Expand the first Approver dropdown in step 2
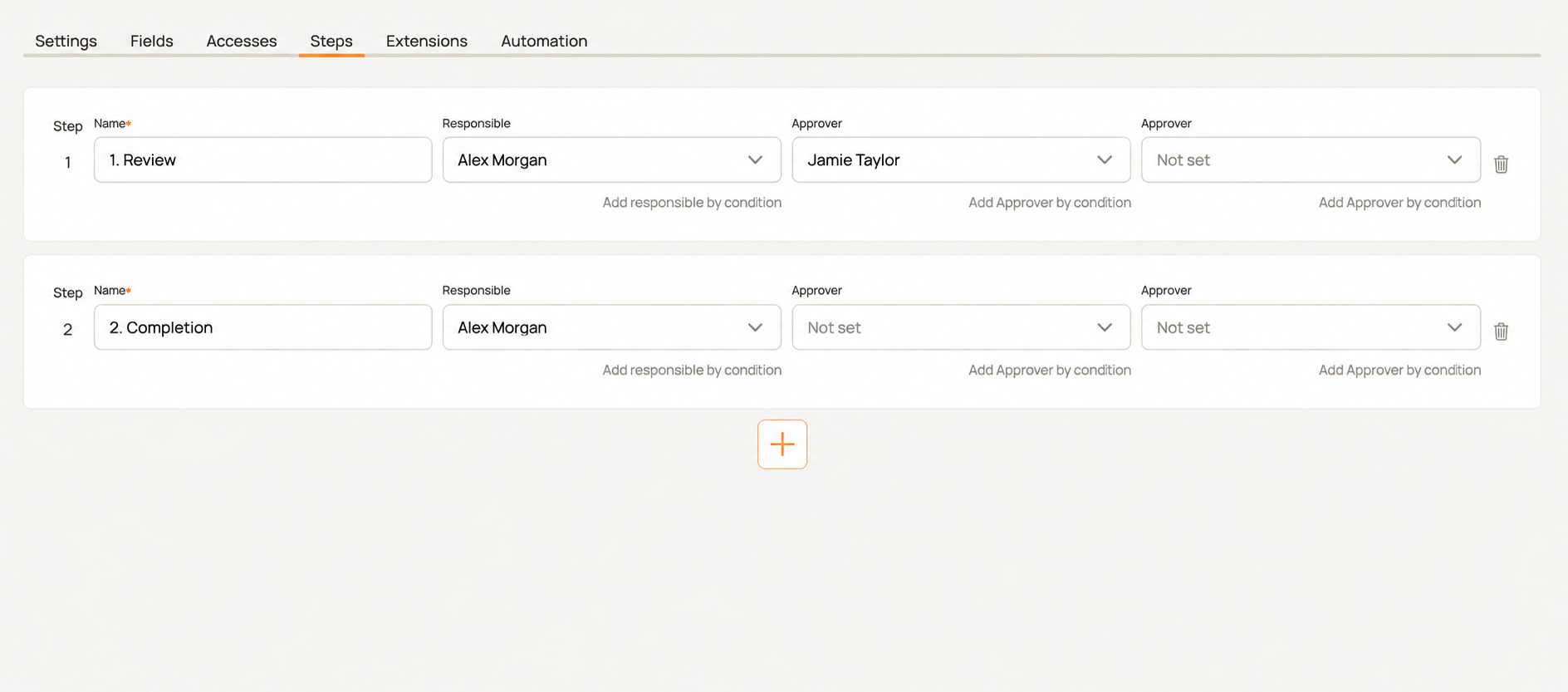The height and width of the screenshot is (692, 1568). click(x=961, y=327)
